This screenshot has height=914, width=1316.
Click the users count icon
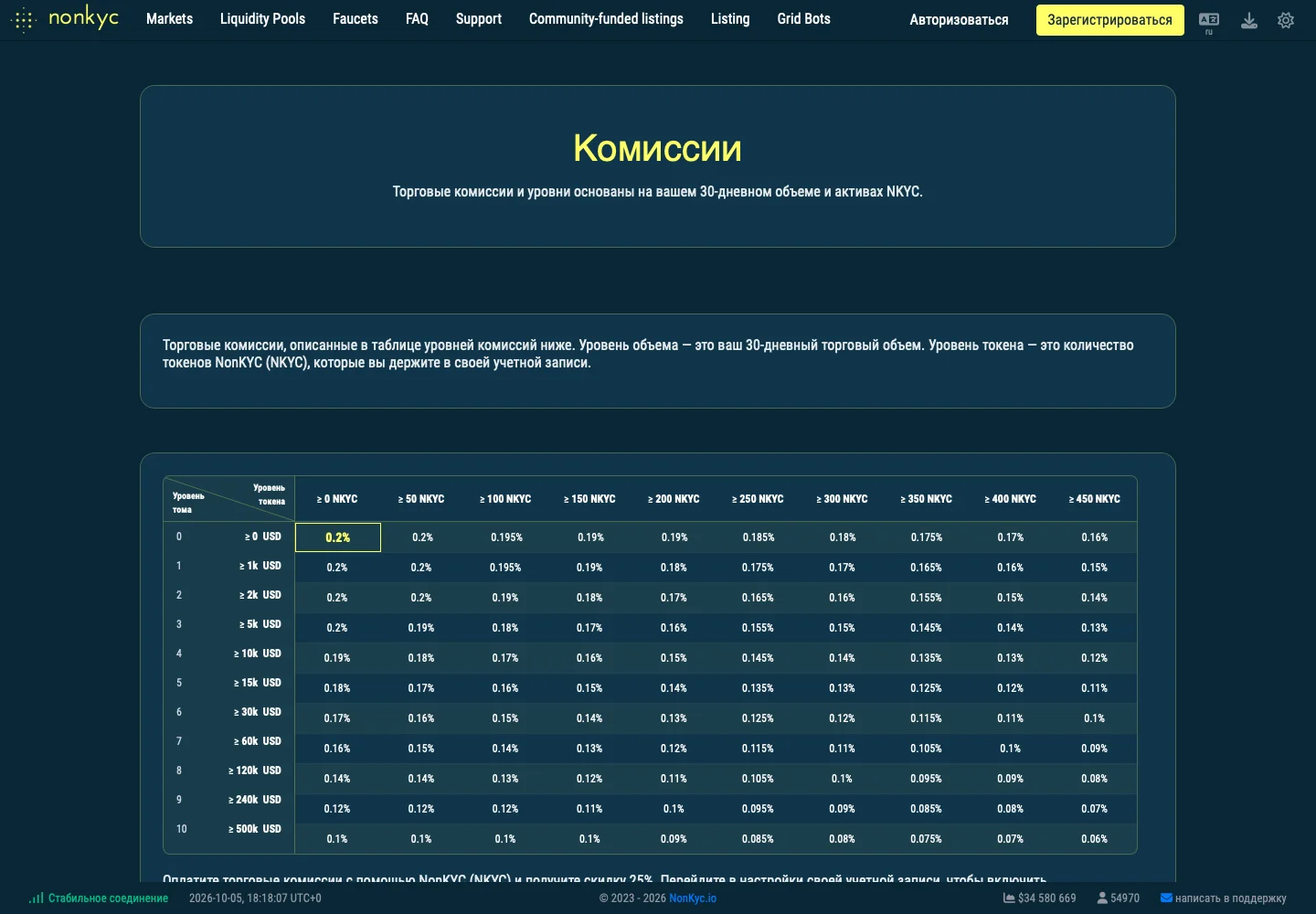coord(1102,898)
